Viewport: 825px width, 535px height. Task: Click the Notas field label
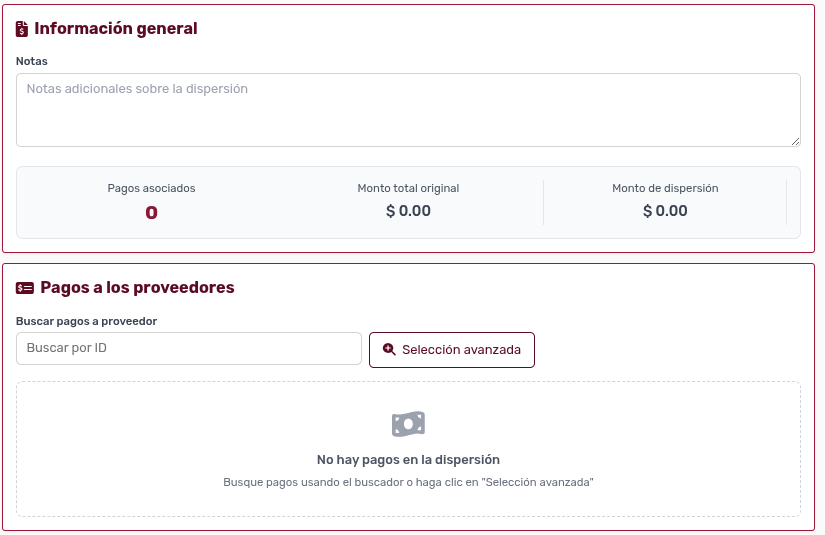point(32,61)
